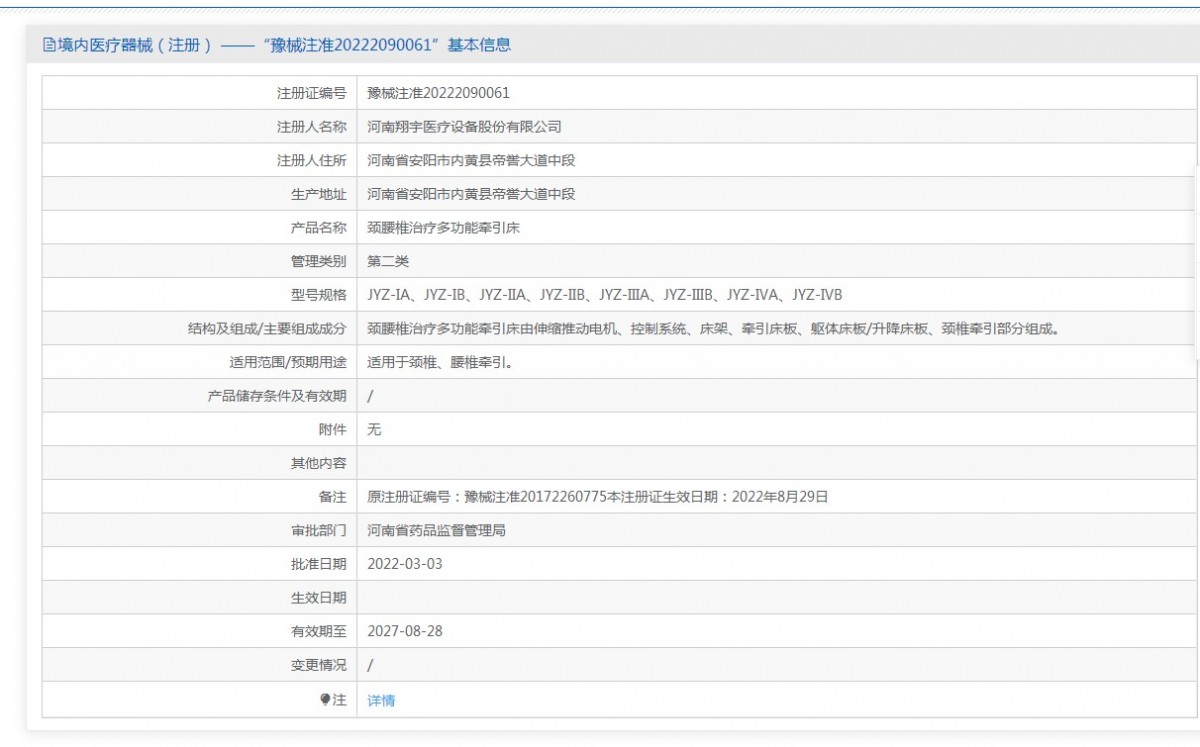Click the 附件 value 无

pyautogui.click(x=374, y=429)
